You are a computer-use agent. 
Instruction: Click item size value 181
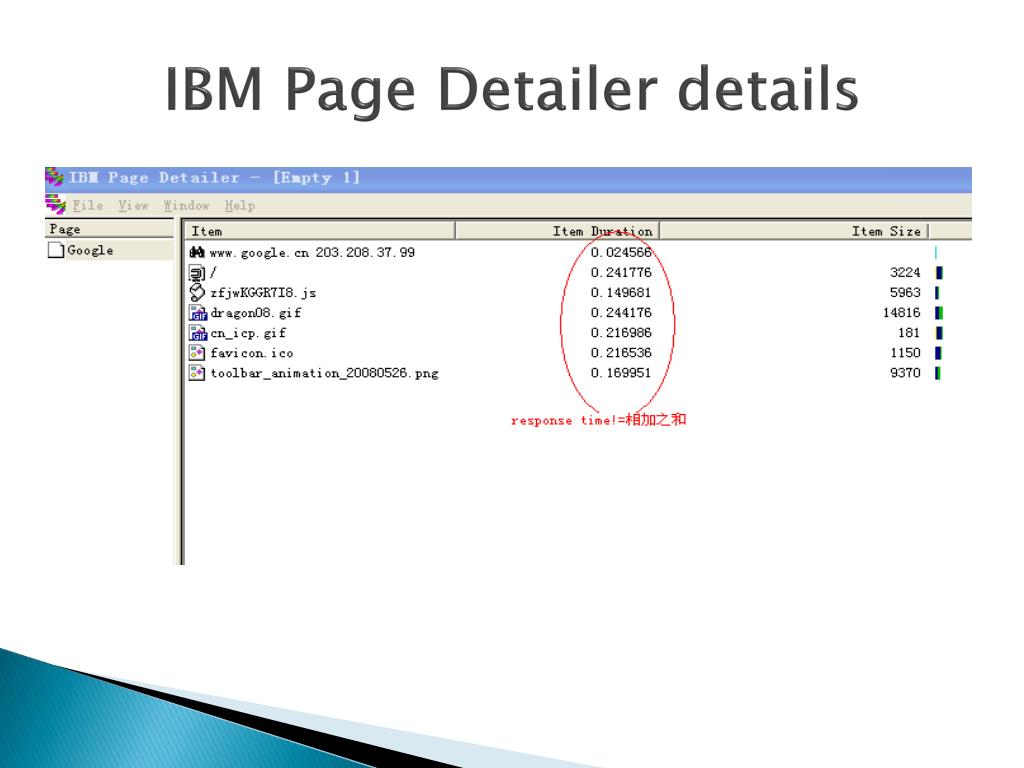[x=909, y=333]
